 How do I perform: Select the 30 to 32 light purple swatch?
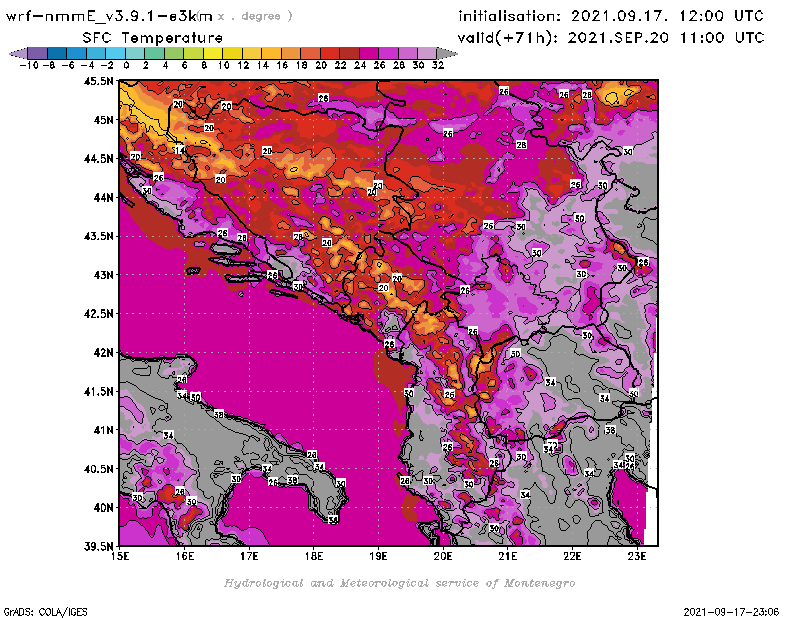coord(428,53)
